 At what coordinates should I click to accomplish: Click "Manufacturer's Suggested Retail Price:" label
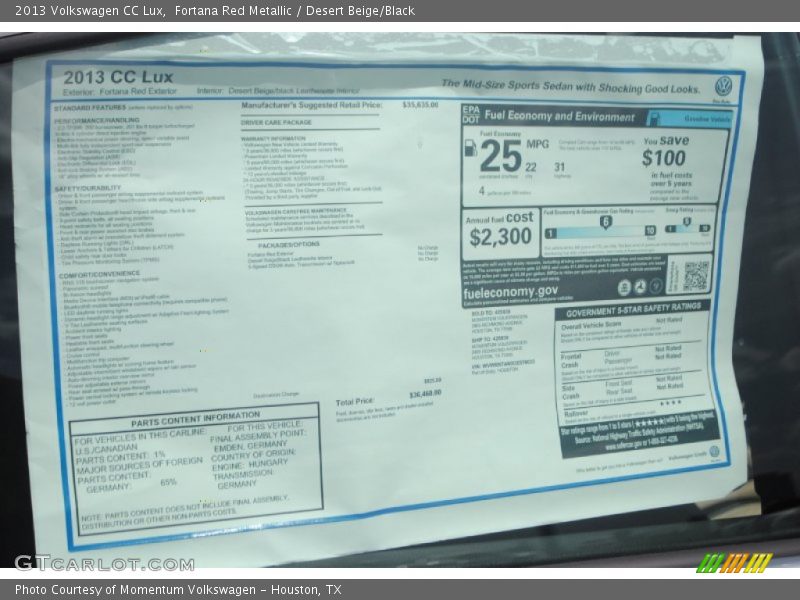[312, 105]
